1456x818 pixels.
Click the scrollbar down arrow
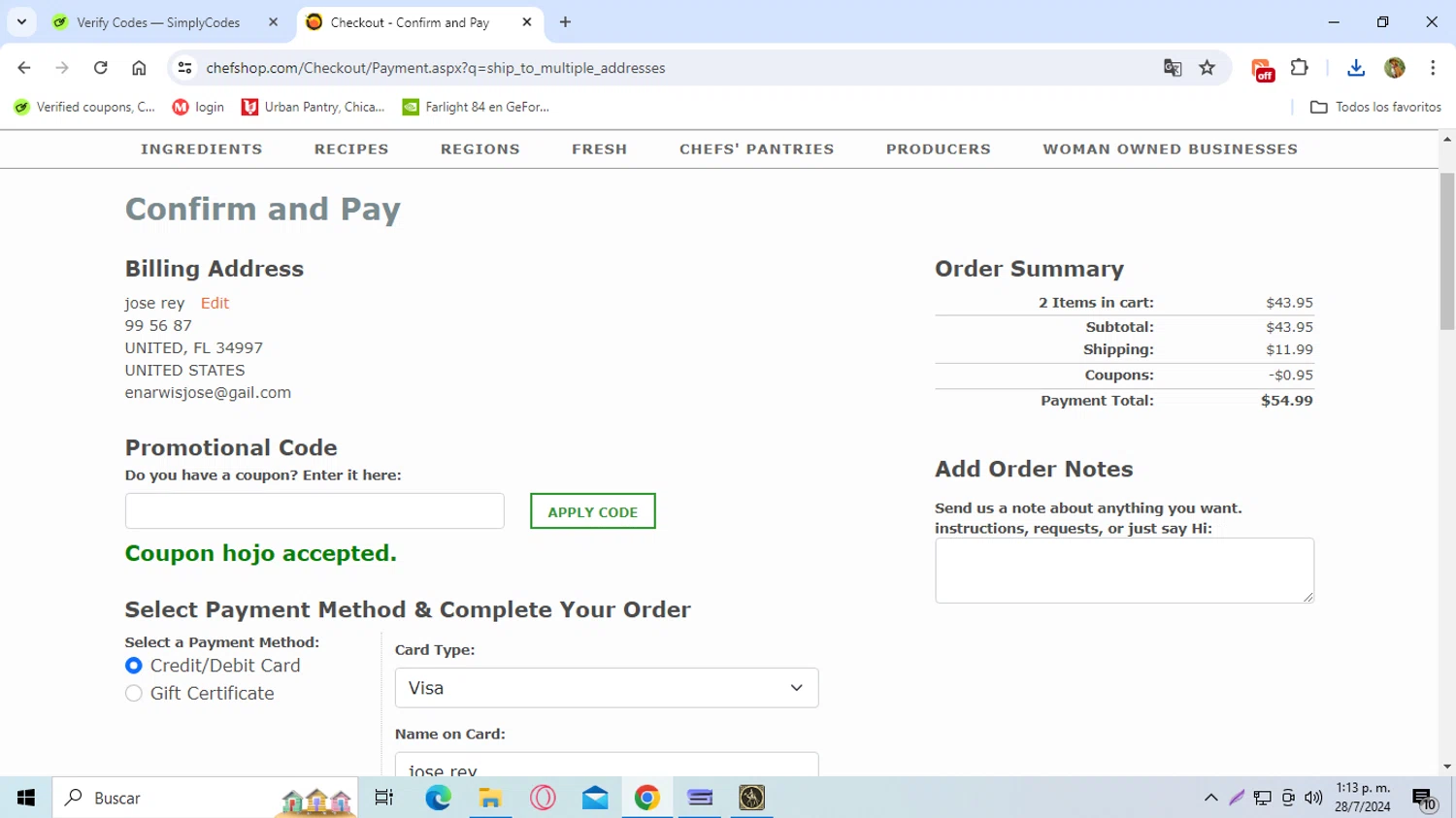point(1447,767)
